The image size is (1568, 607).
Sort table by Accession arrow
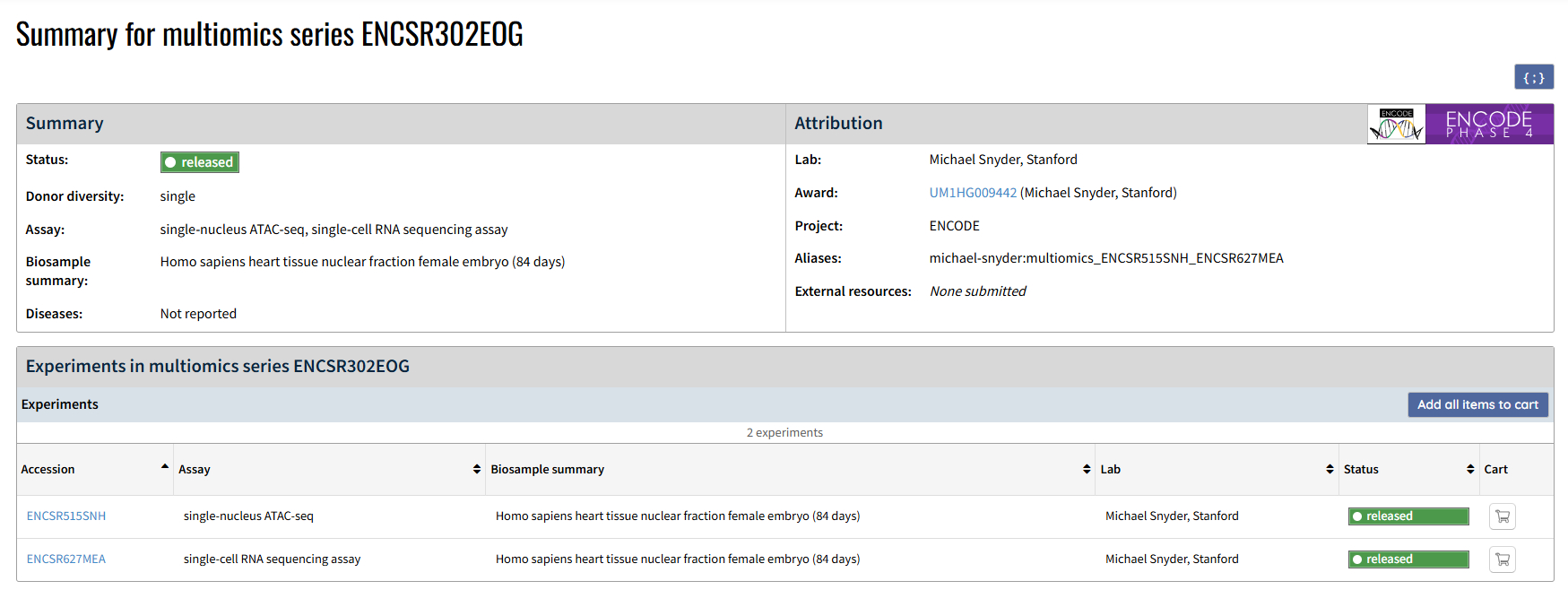tap(165, 467)
